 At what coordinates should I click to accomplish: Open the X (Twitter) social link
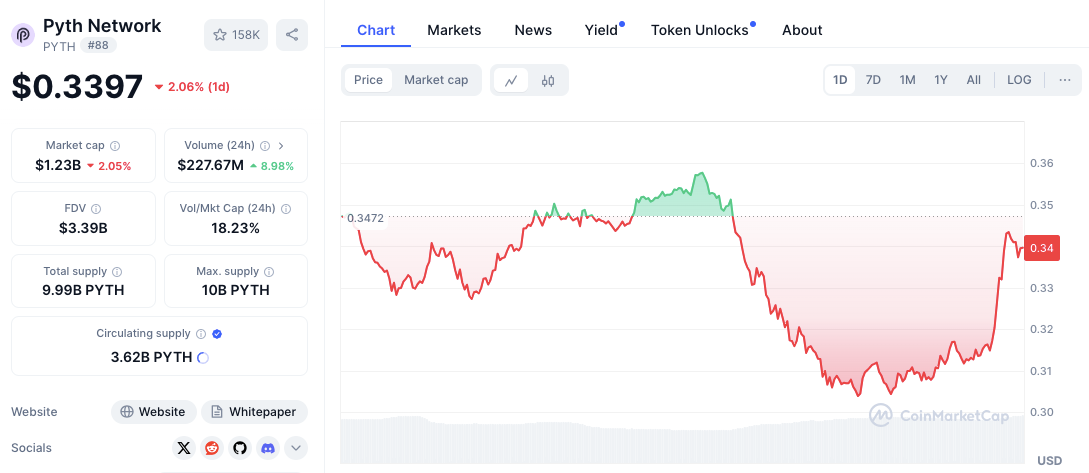tap(183, 448)
